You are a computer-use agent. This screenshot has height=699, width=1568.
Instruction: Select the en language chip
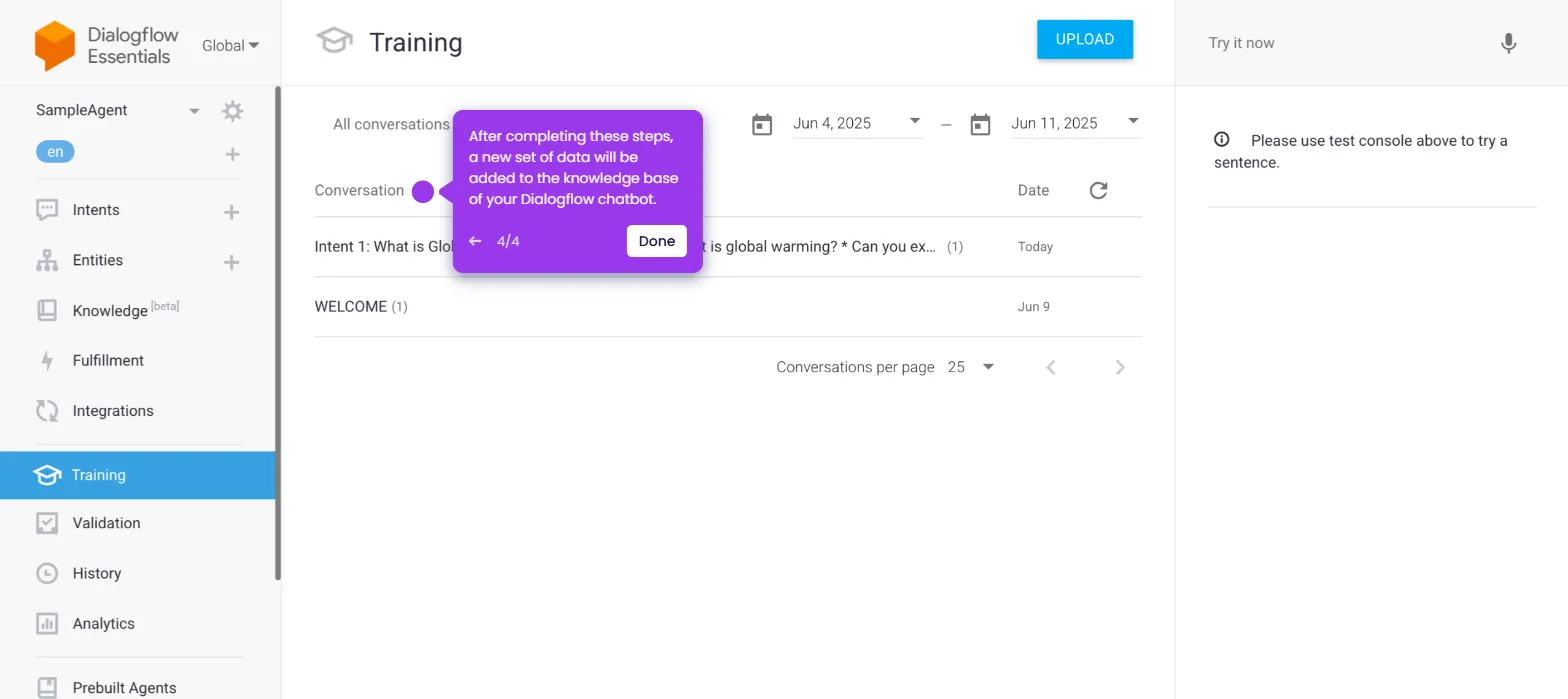tap(55, 152)
